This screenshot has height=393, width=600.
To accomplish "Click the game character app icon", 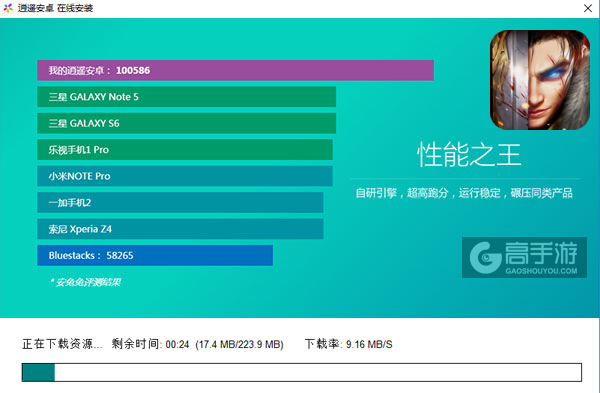I will [540, 80].
